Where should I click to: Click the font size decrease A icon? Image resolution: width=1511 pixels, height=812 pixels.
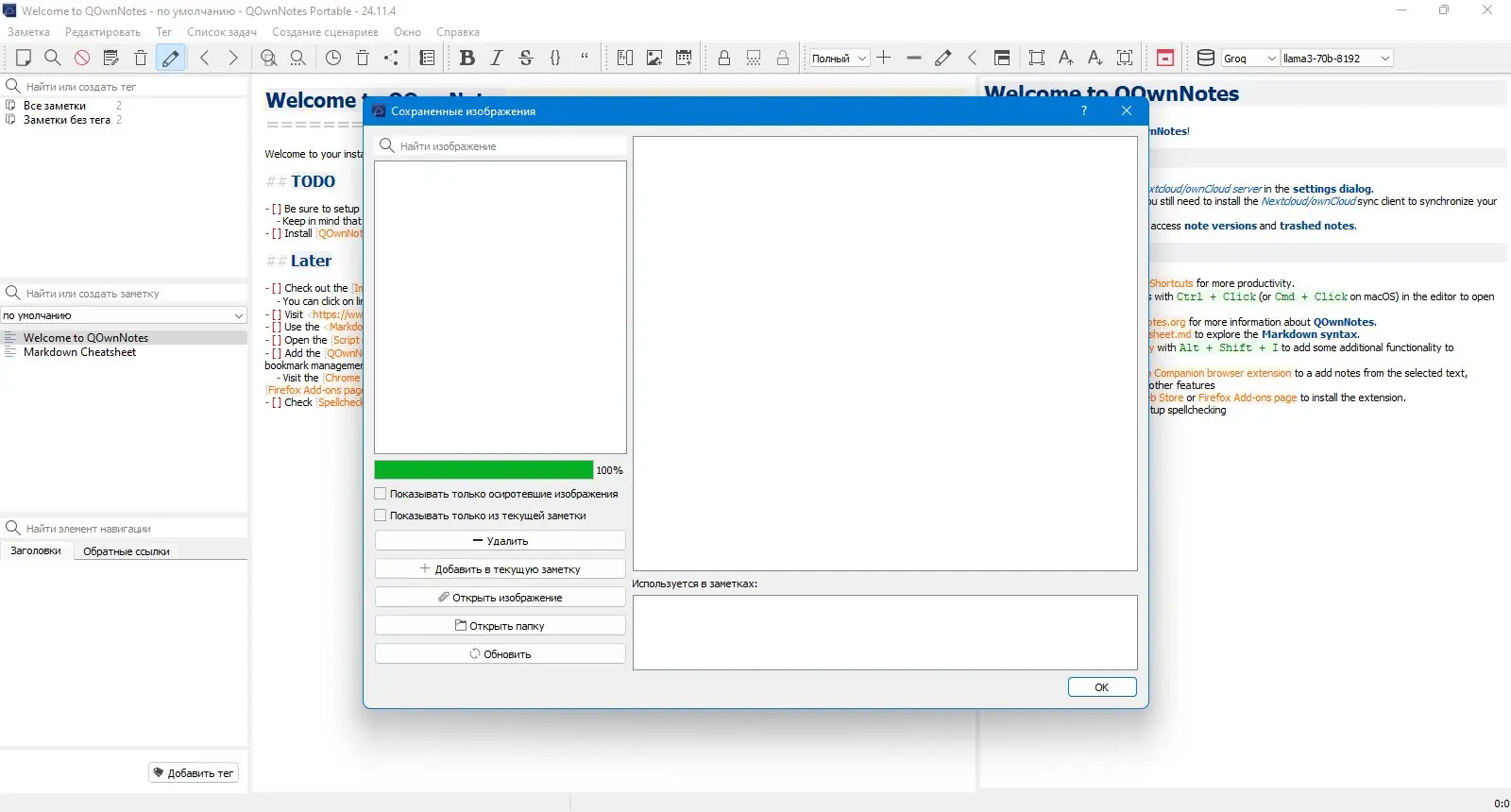(1095, 58)
